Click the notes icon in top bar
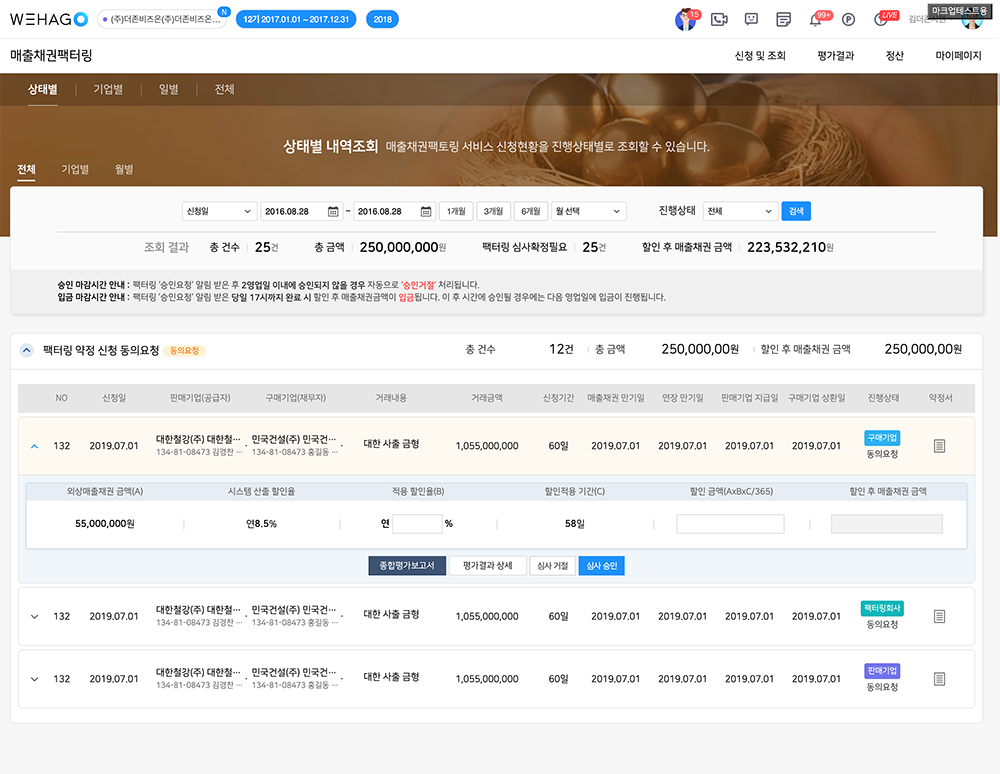 coord(783,19)
